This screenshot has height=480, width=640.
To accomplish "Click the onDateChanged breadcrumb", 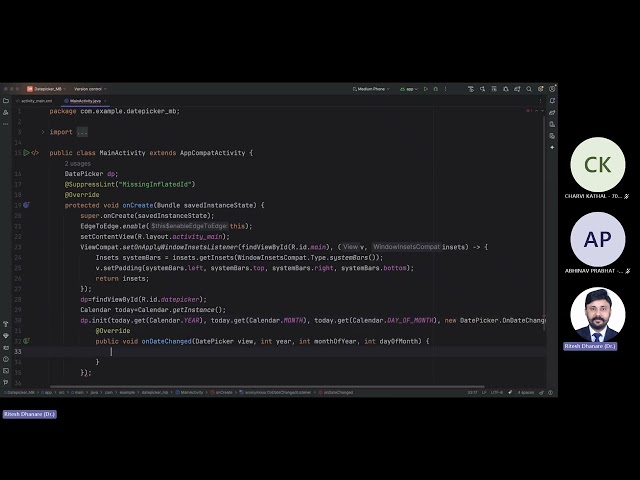I will [336, 392].
